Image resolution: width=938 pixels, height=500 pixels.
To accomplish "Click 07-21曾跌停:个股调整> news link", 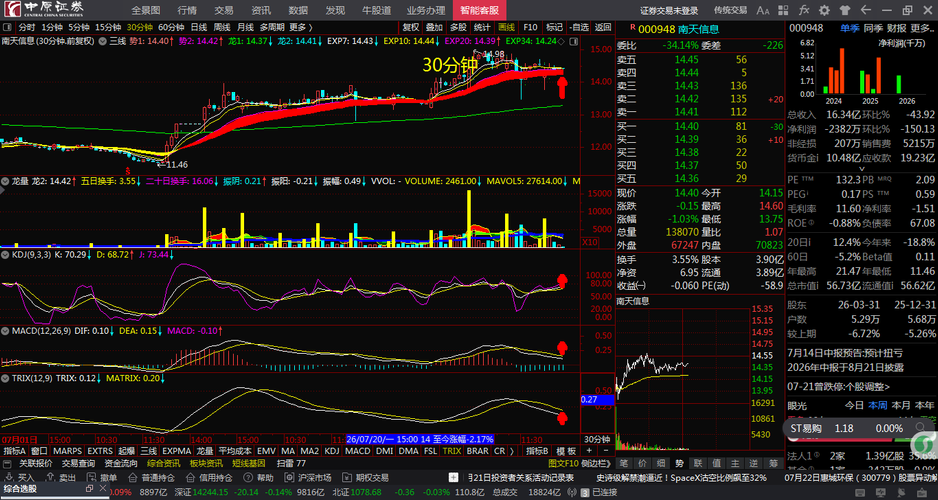I will [x=839, y=386].
